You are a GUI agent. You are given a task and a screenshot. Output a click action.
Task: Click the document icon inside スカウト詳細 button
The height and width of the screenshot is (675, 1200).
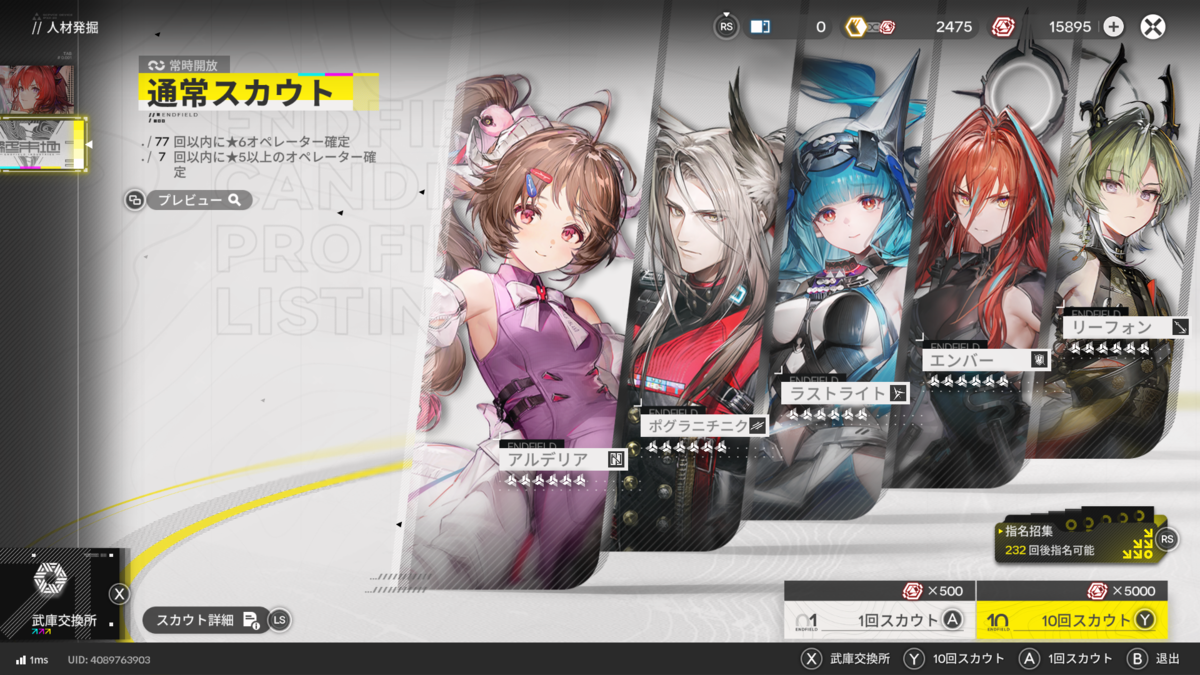point(250,620)
